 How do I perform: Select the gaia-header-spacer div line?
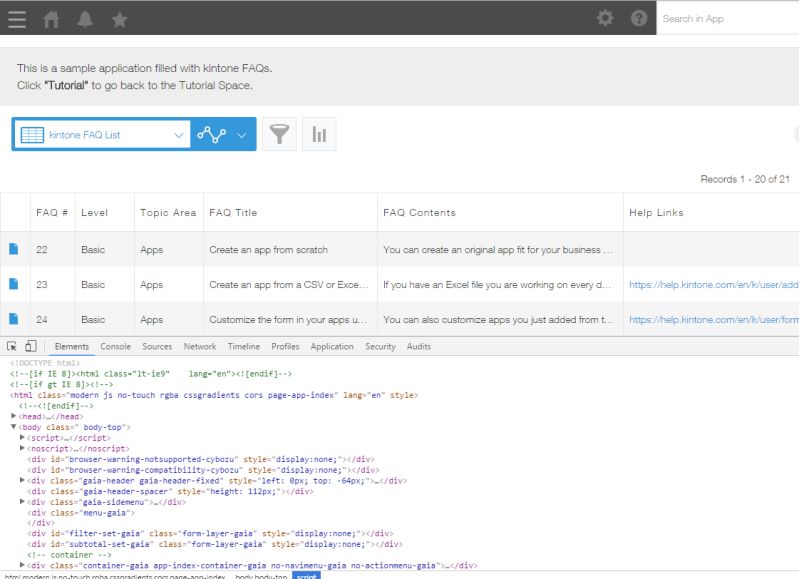(x=170, y=491)
